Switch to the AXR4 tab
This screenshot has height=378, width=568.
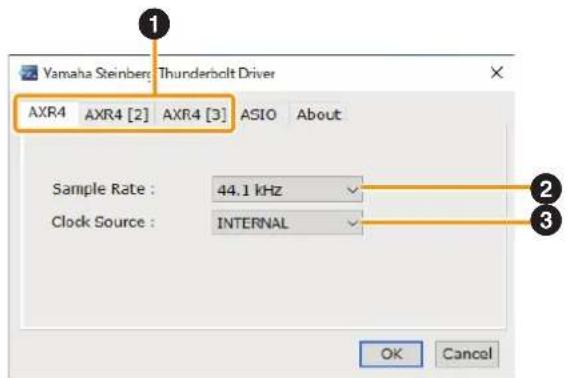coord(47,113)
